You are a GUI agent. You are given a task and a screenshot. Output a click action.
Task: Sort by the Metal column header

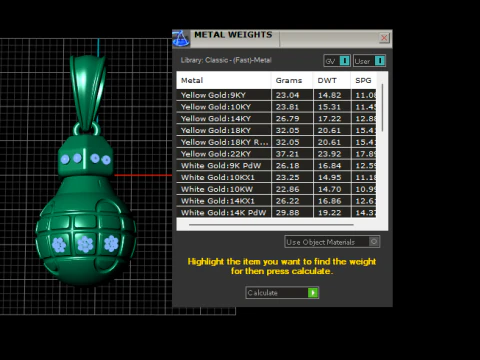[224, 80]
